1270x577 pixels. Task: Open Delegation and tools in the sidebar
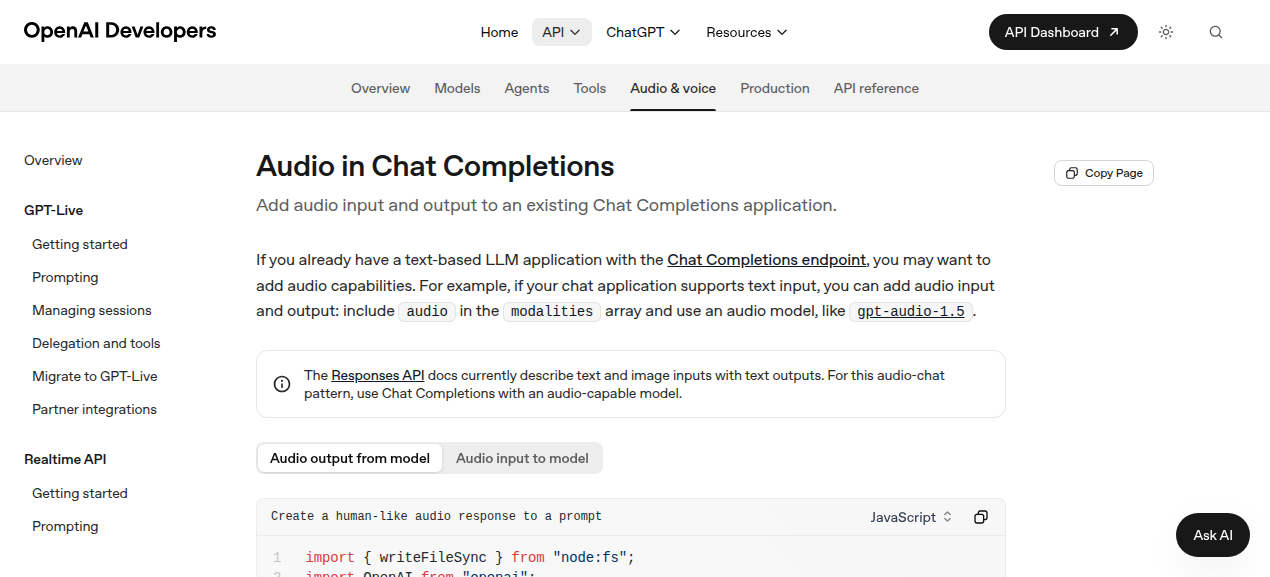pos(96,343)
